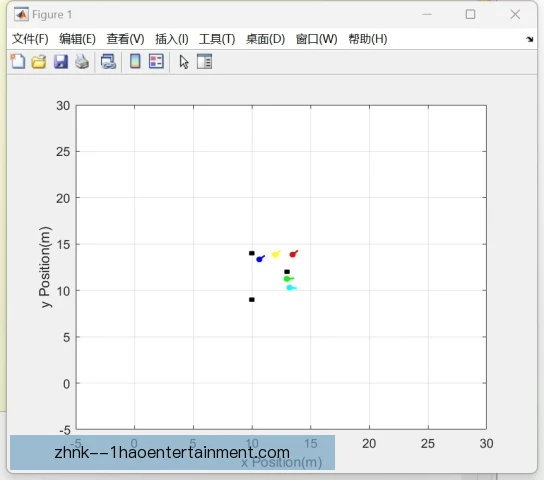
Task: Open the Property Inspector icon
Action: pyautogui.click(x=204, y=62)
